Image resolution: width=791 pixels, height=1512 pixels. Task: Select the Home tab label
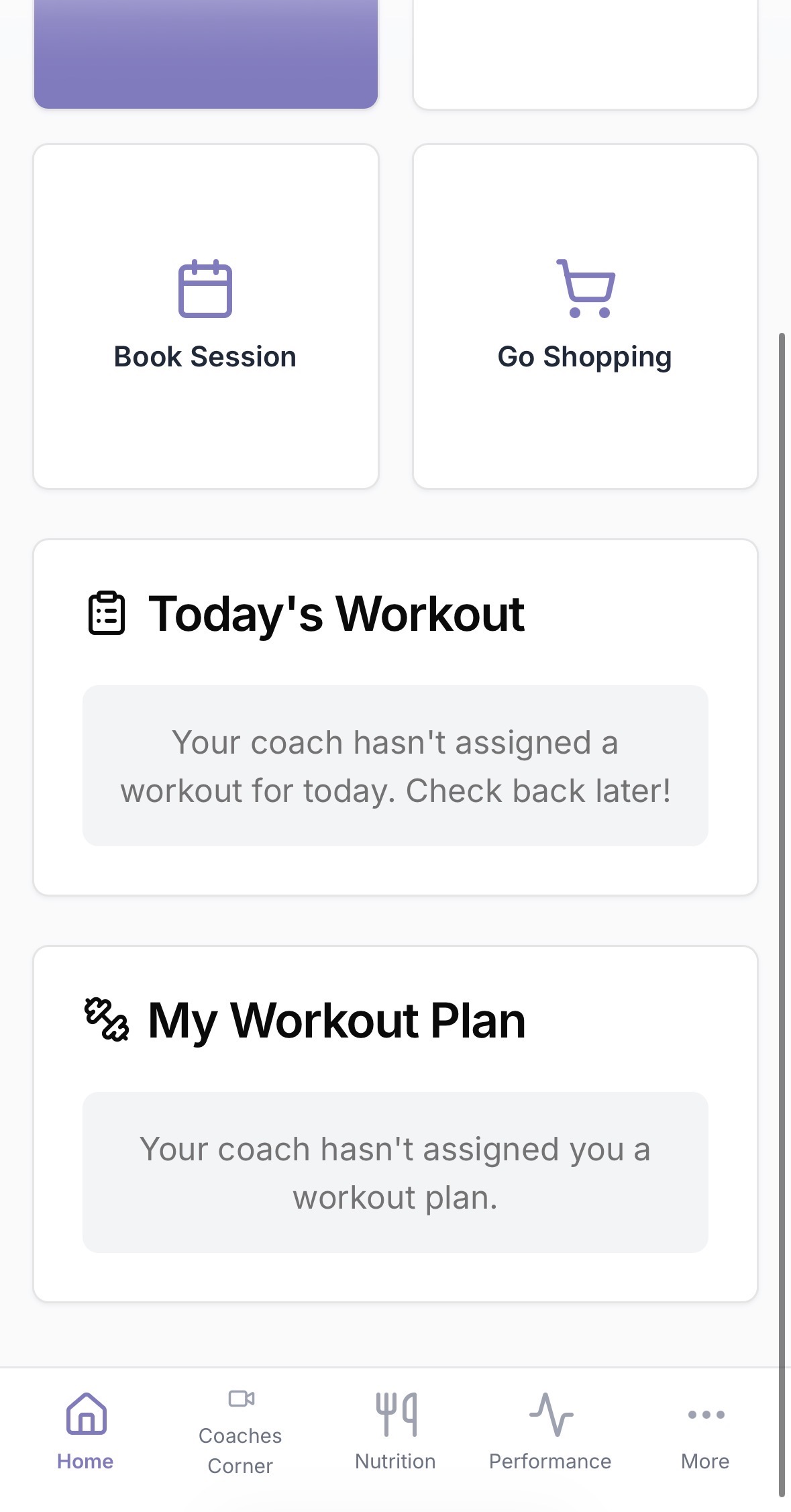click(x=85, y=1461)
